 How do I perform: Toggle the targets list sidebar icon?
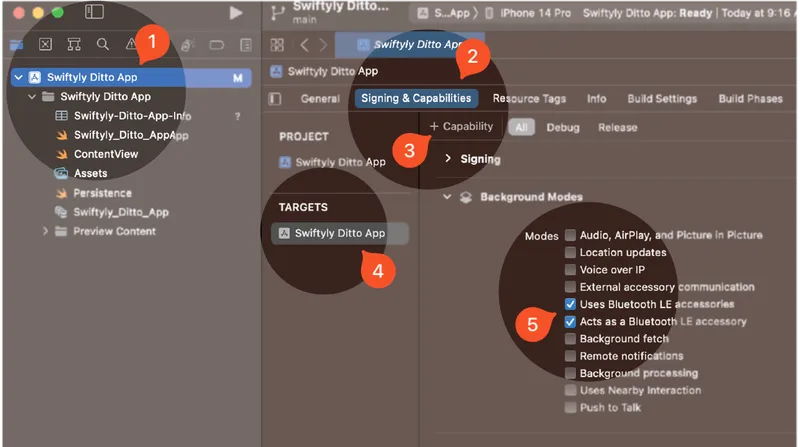click(x=275, y=98)
